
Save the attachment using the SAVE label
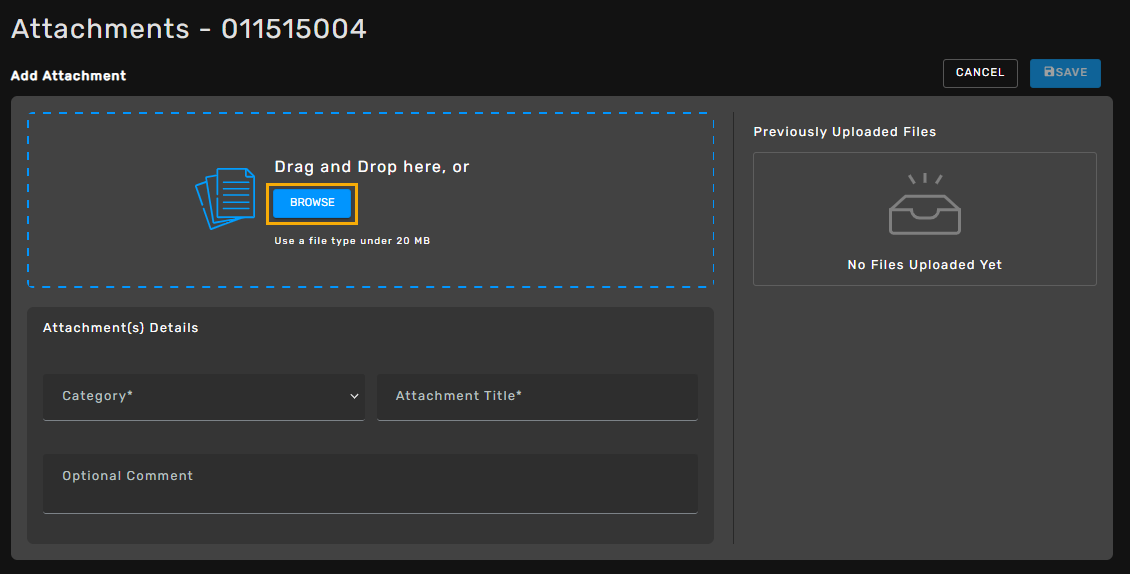[x=1072, y=72]
